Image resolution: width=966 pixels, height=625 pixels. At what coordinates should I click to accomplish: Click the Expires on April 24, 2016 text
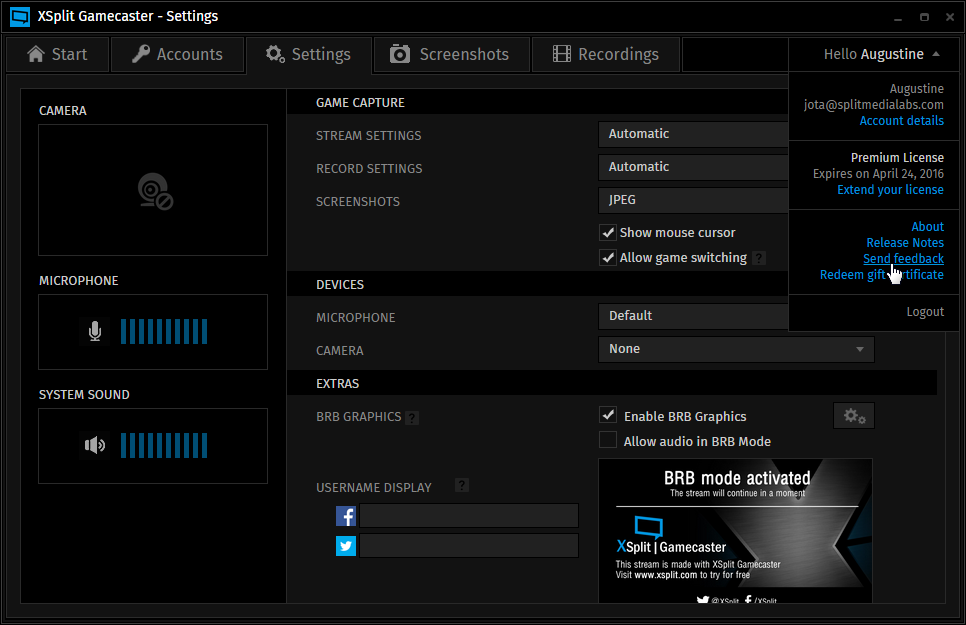pos(878,174)
